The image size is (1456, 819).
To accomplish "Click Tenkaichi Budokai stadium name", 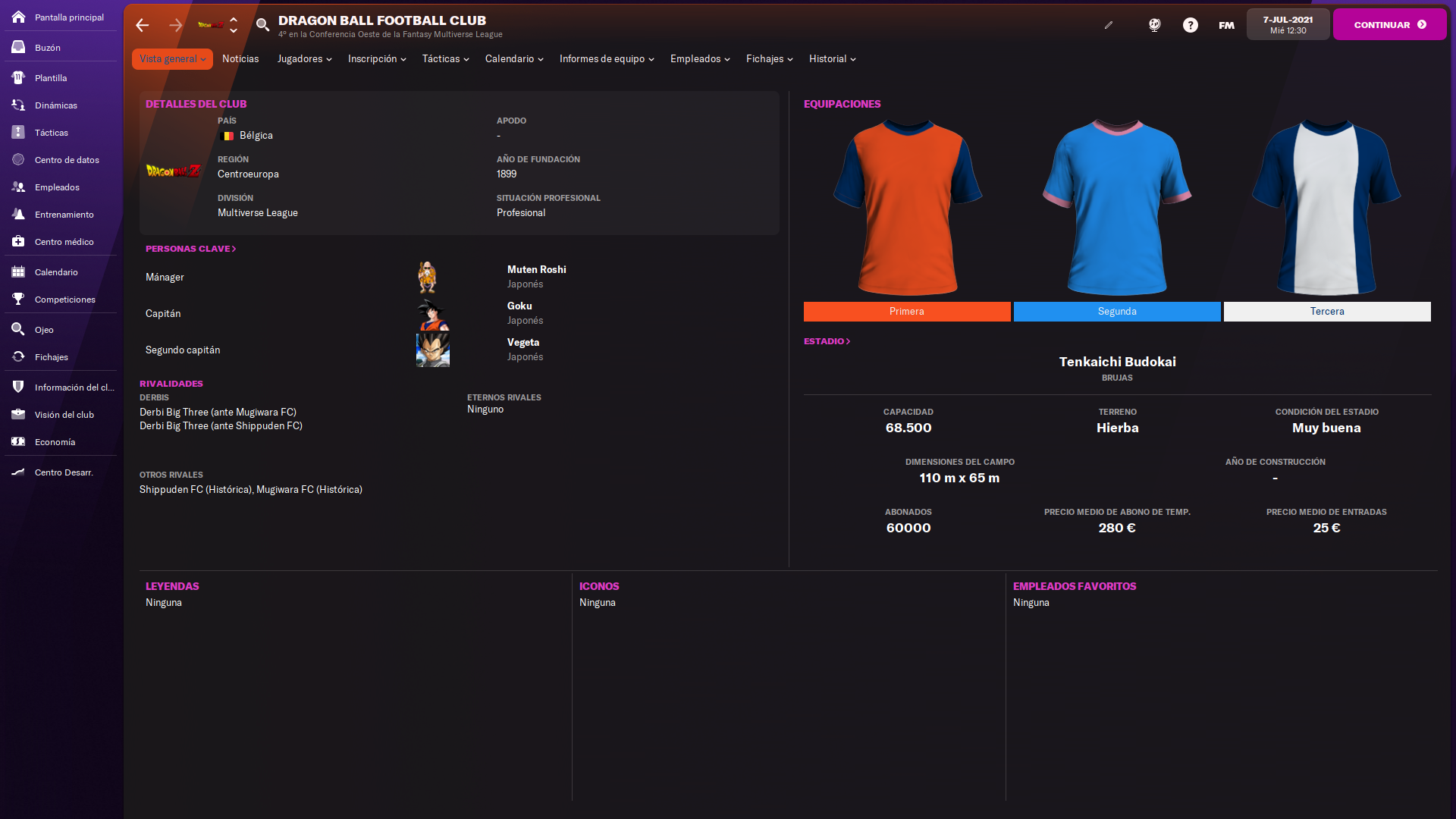I will click(1117, 362).
